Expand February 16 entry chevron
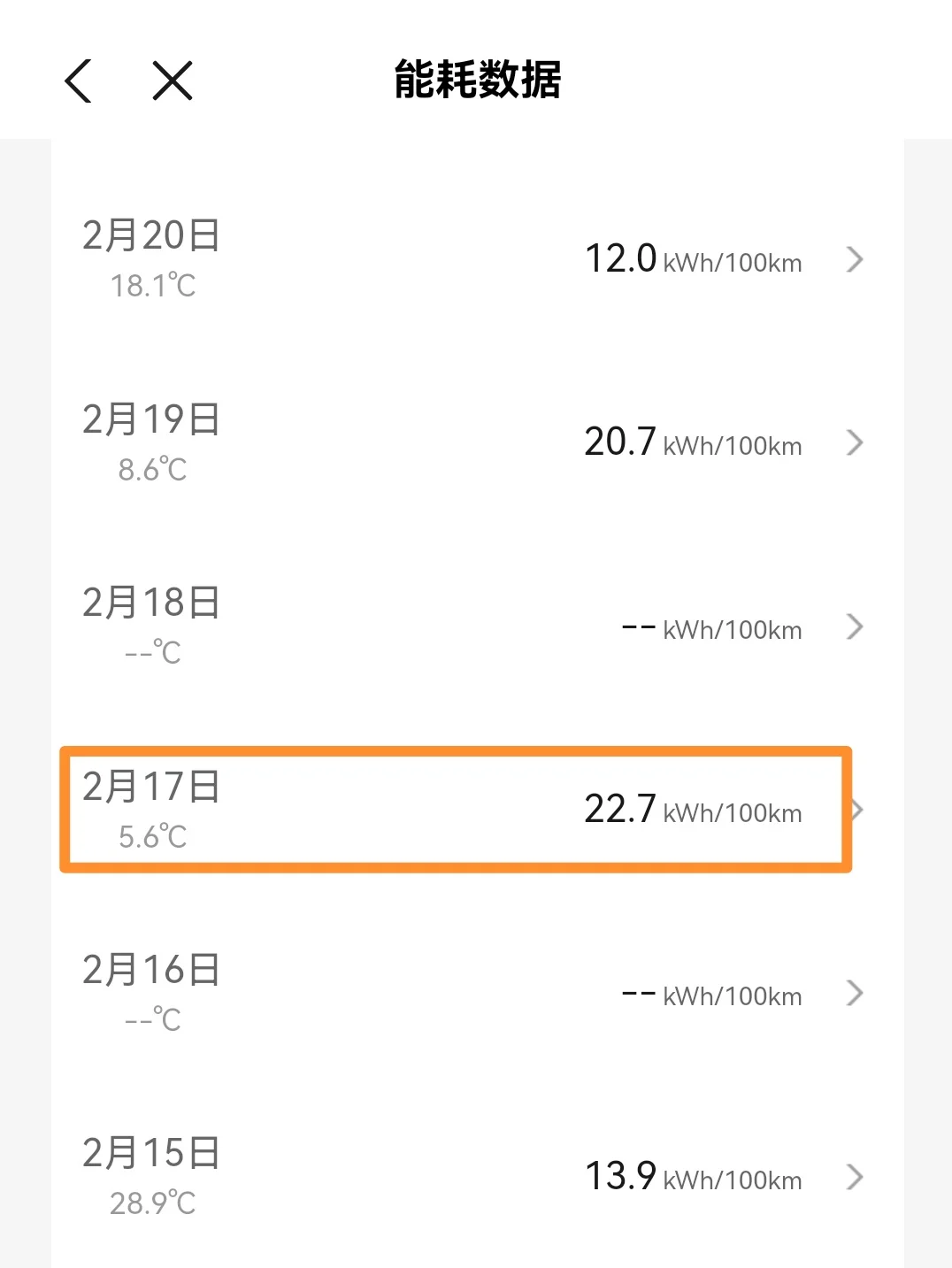Image resolution: width=952 pixels, height=1268 pixels. [854, 994]
